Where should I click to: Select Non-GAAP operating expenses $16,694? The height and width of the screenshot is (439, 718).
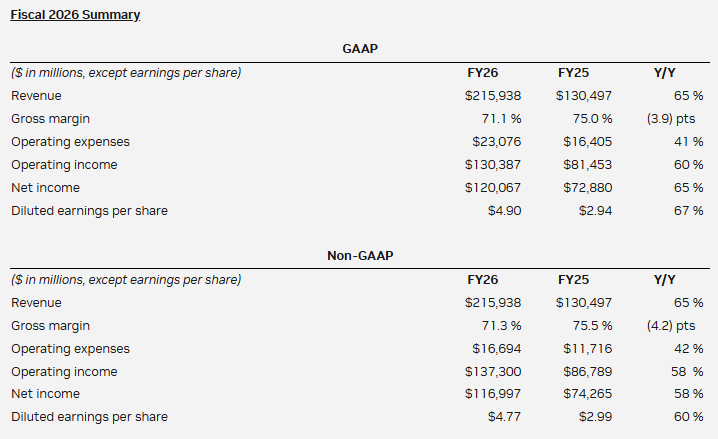[497, 348]
